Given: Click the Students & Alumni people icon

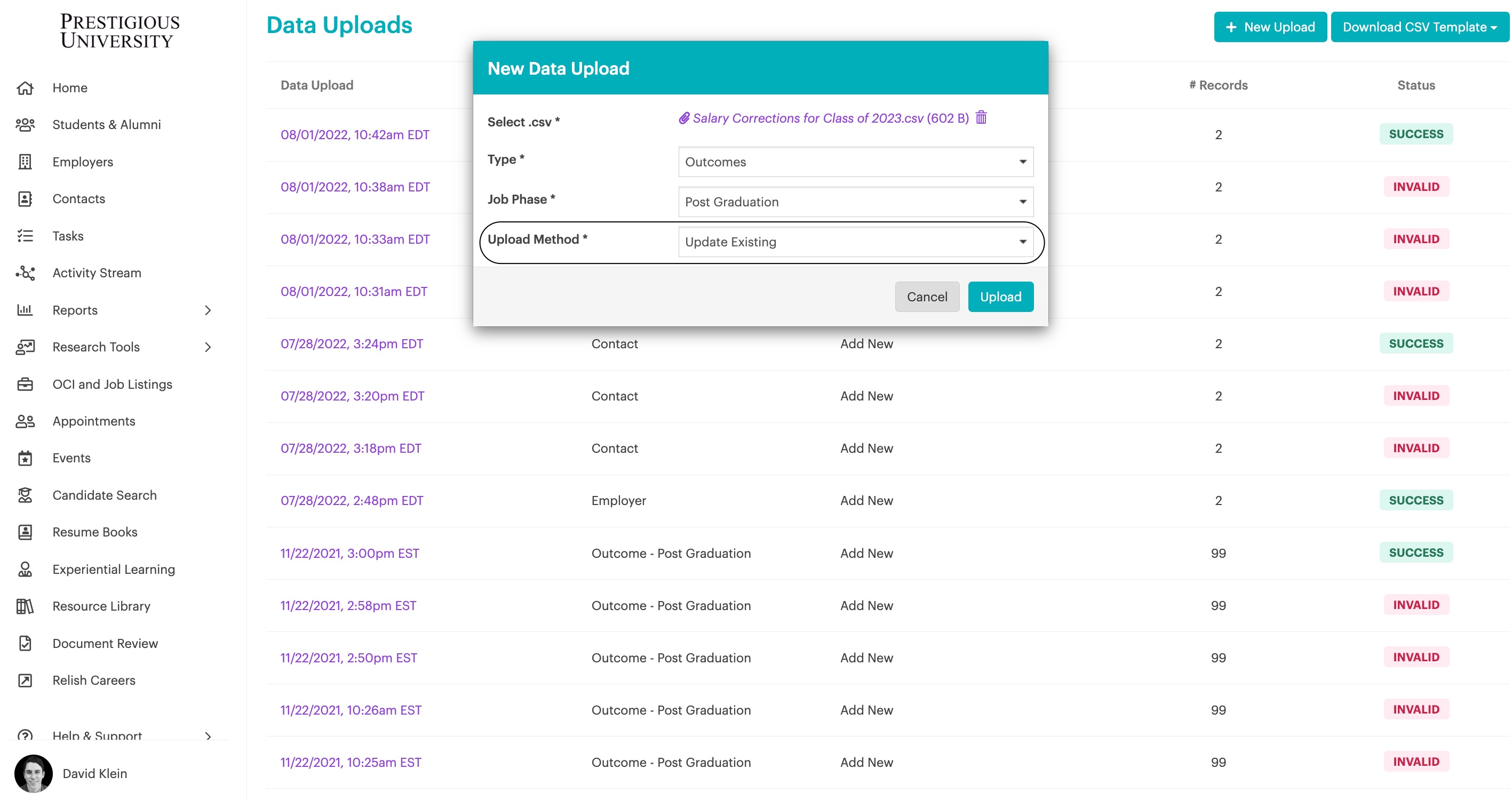Looking at the screenshot, I should coord(25,125).
